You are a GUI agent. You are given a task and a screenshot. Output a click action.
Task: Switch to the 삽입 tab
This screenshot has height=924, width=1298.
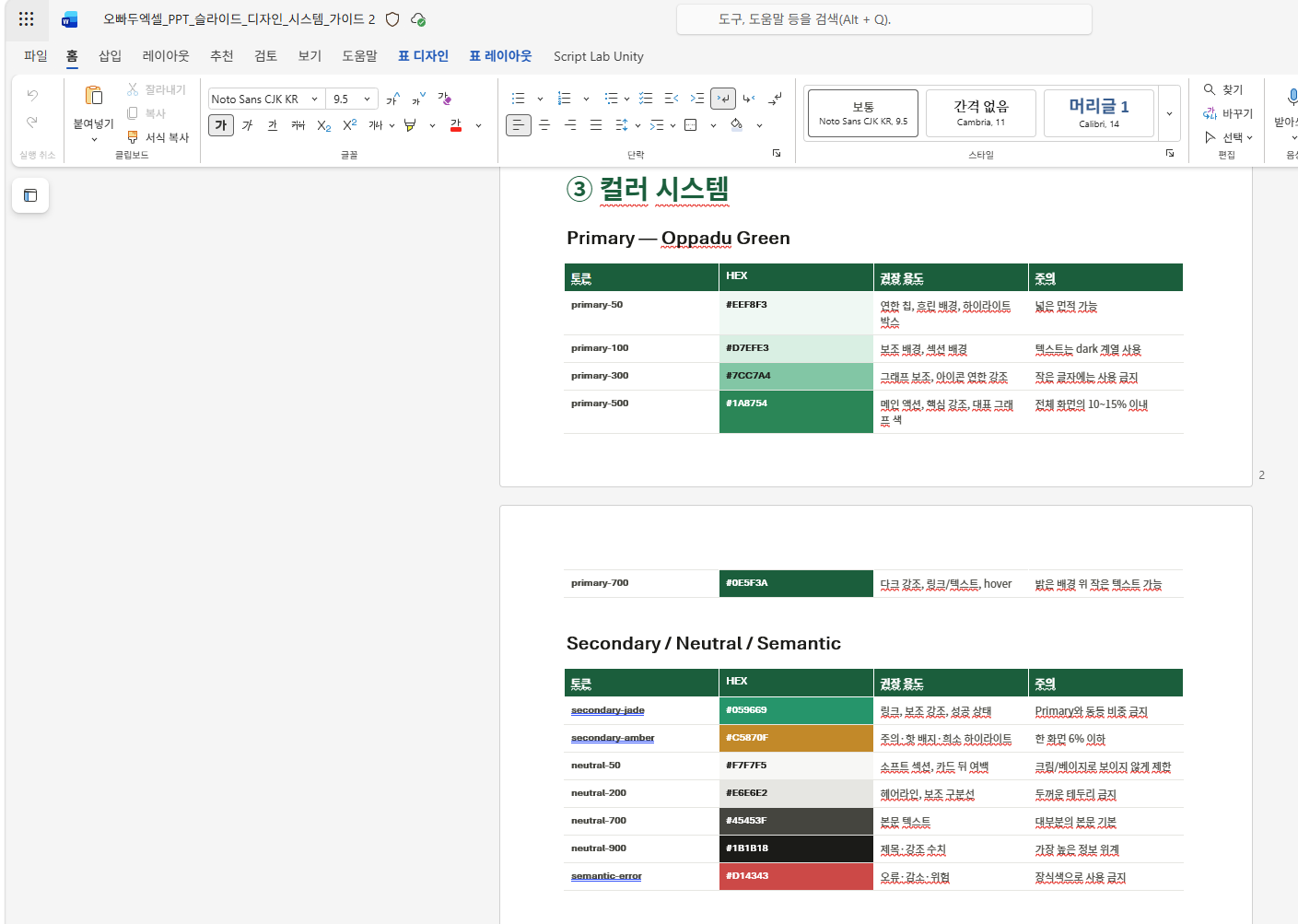tap(110, 56)
